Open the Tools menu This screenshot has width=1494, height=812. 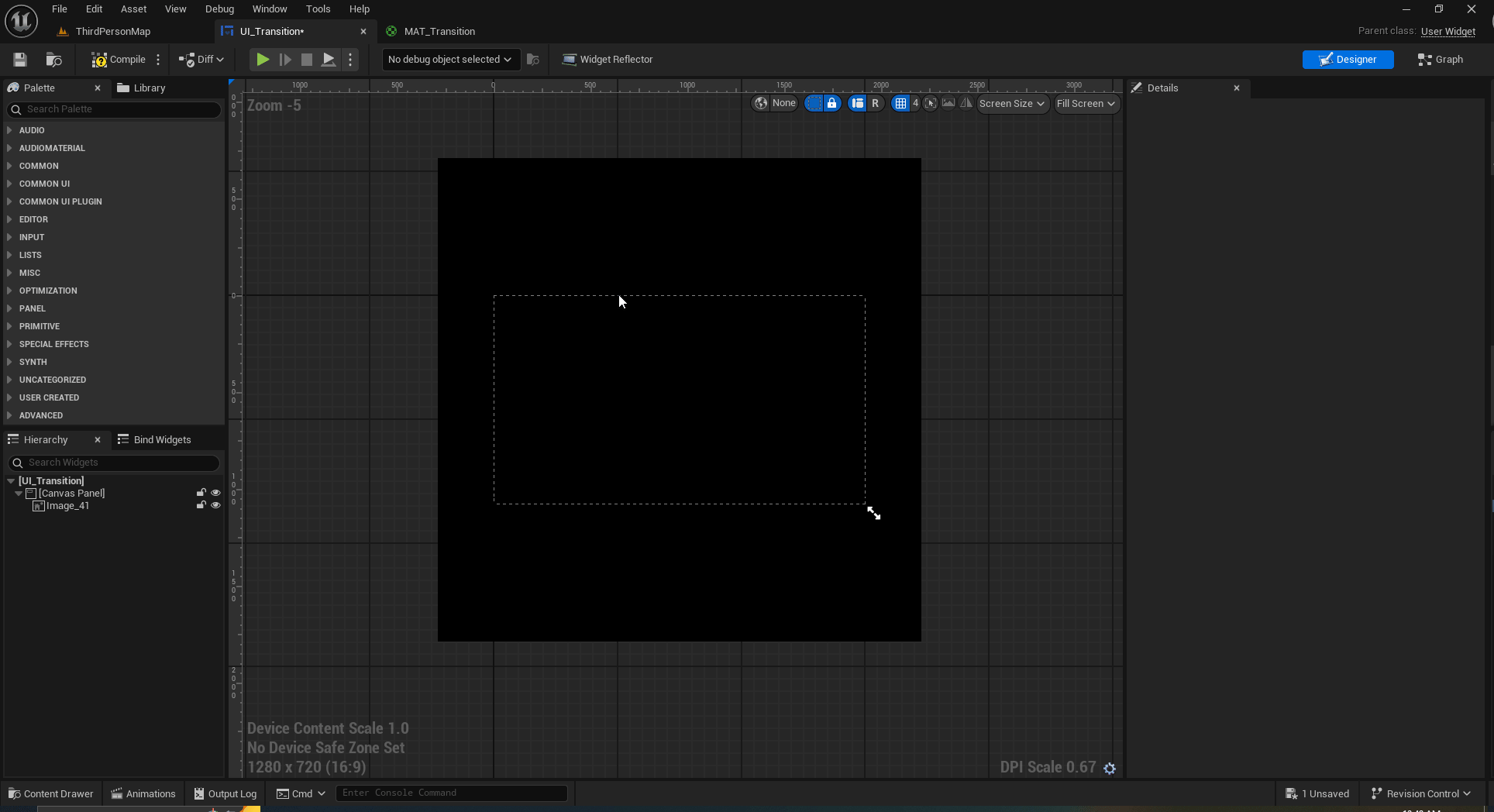(318, 9)
